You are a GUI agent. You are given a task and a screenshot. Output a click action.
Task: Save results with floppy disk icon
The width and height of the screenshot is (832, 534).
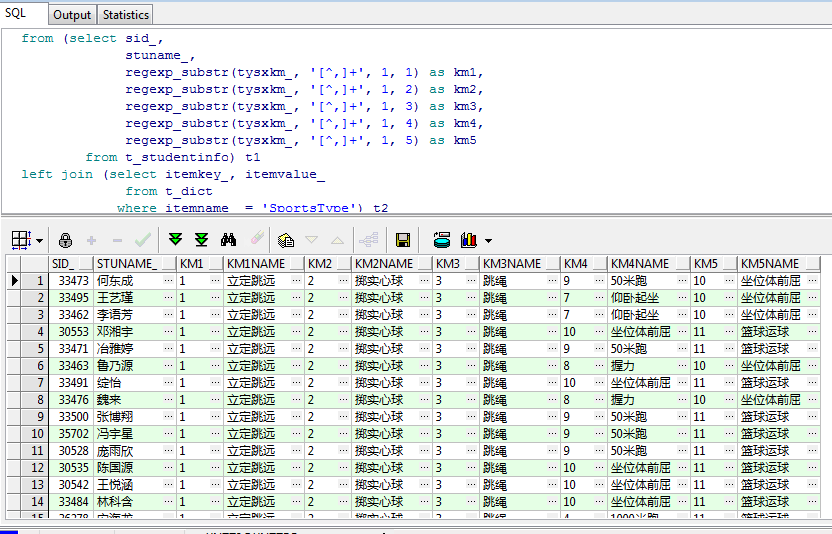403,240
